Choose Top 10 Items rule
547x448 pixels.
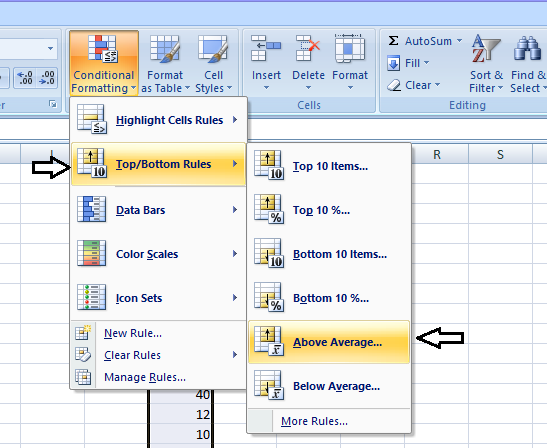click(x=329, y=166)
